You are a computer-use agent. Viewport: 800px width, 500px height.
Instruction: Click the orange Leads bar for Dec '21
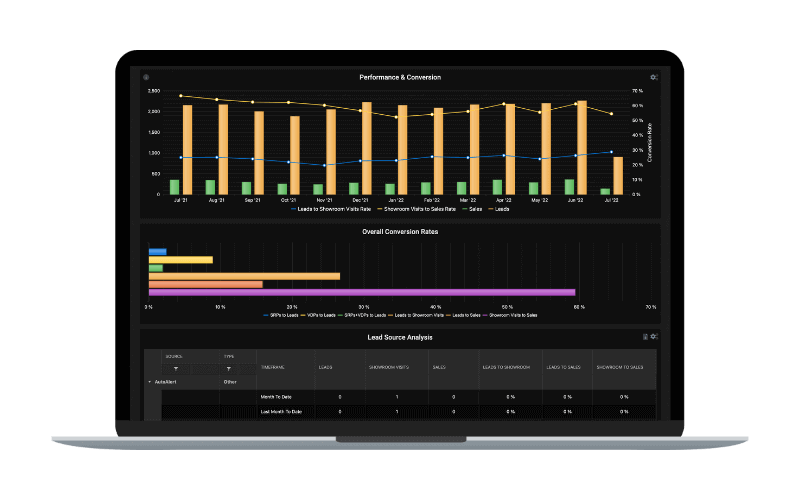coord(367,148)
